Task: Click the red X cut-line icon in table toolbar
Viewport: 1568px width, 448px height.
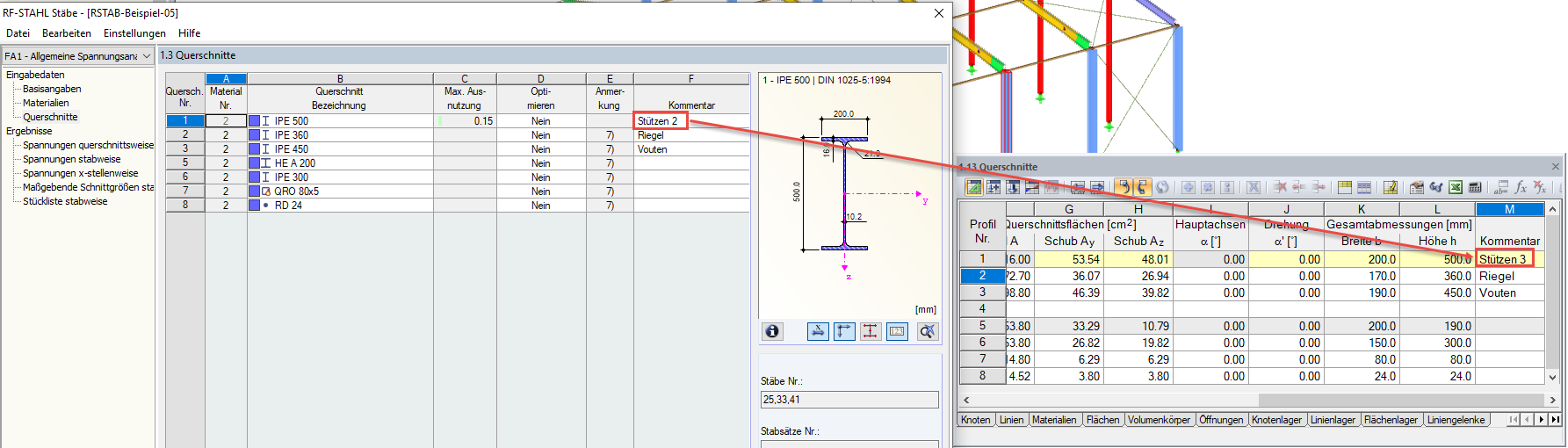Action: point(1281,187)
